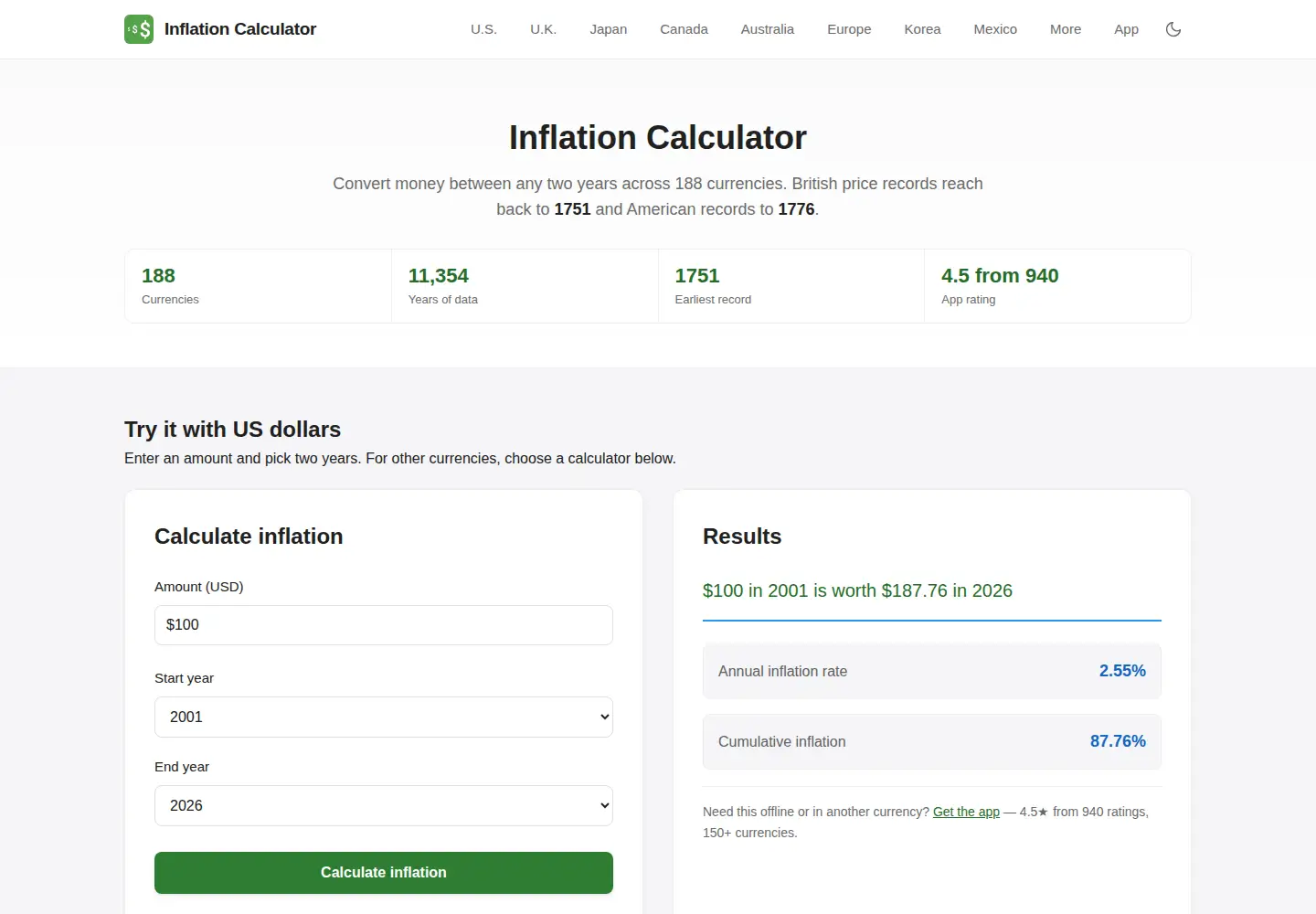Click the main Inflation Calculator page title
Viewport: 1316px width, 914px height.
(x=658, y=137)
